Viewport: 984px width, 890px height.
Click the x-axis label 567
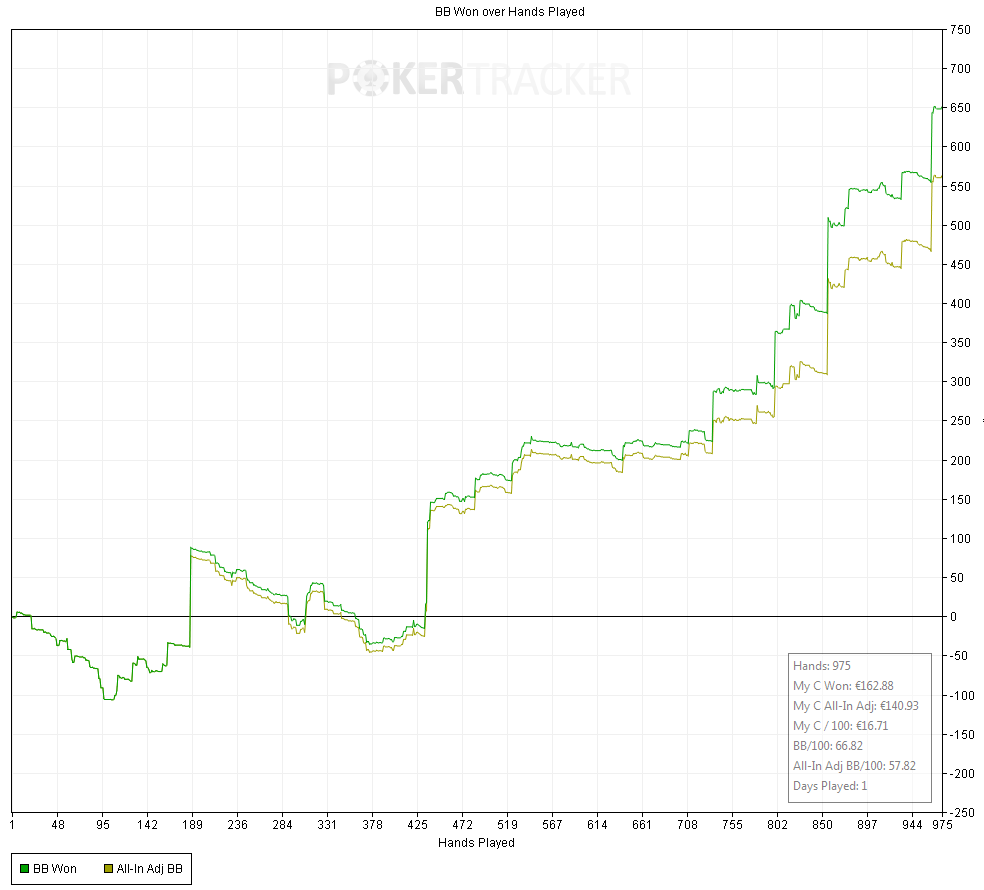coord(552,825)
